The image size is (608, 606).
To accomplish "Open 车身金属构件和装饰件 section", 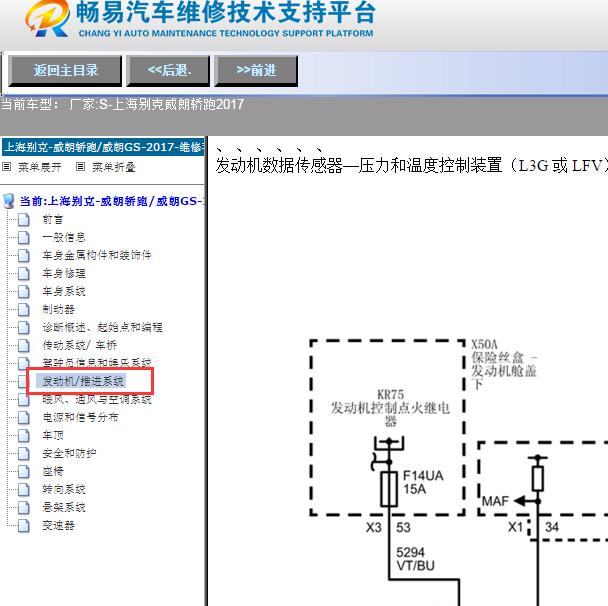I will 97,255.
